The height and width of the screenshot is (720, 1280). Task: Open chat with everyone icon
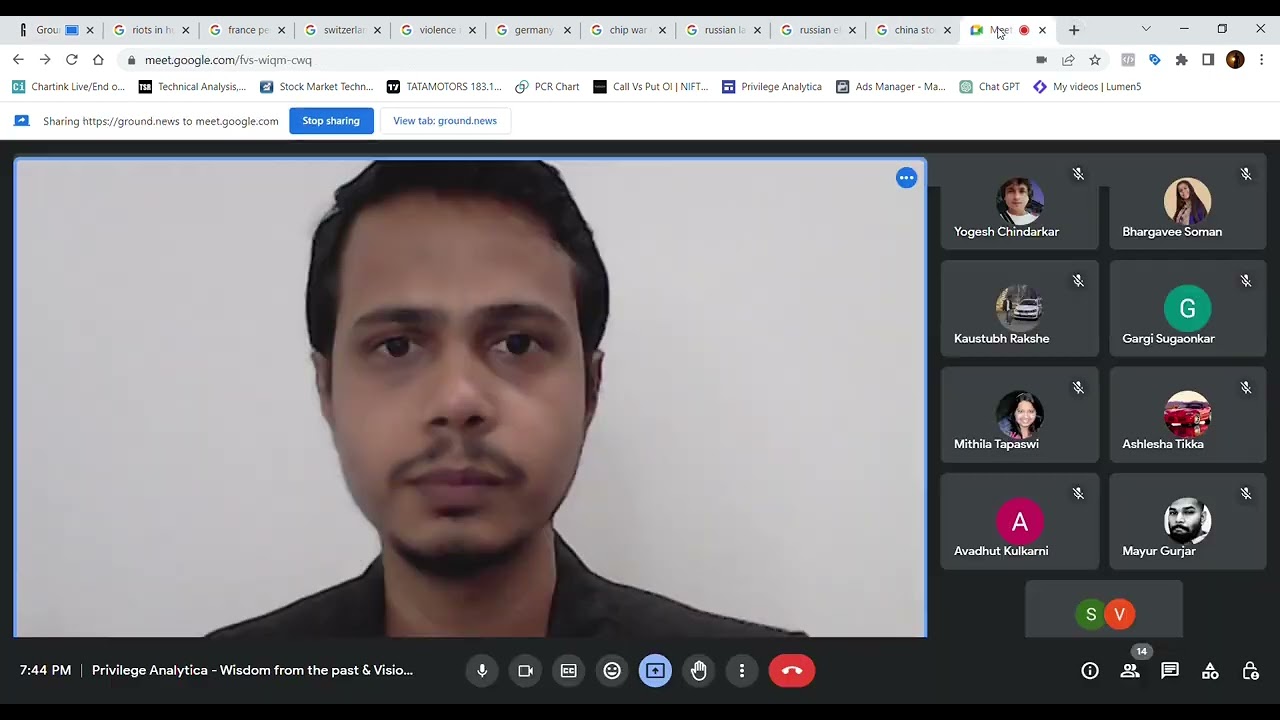tap(1170, 671)
